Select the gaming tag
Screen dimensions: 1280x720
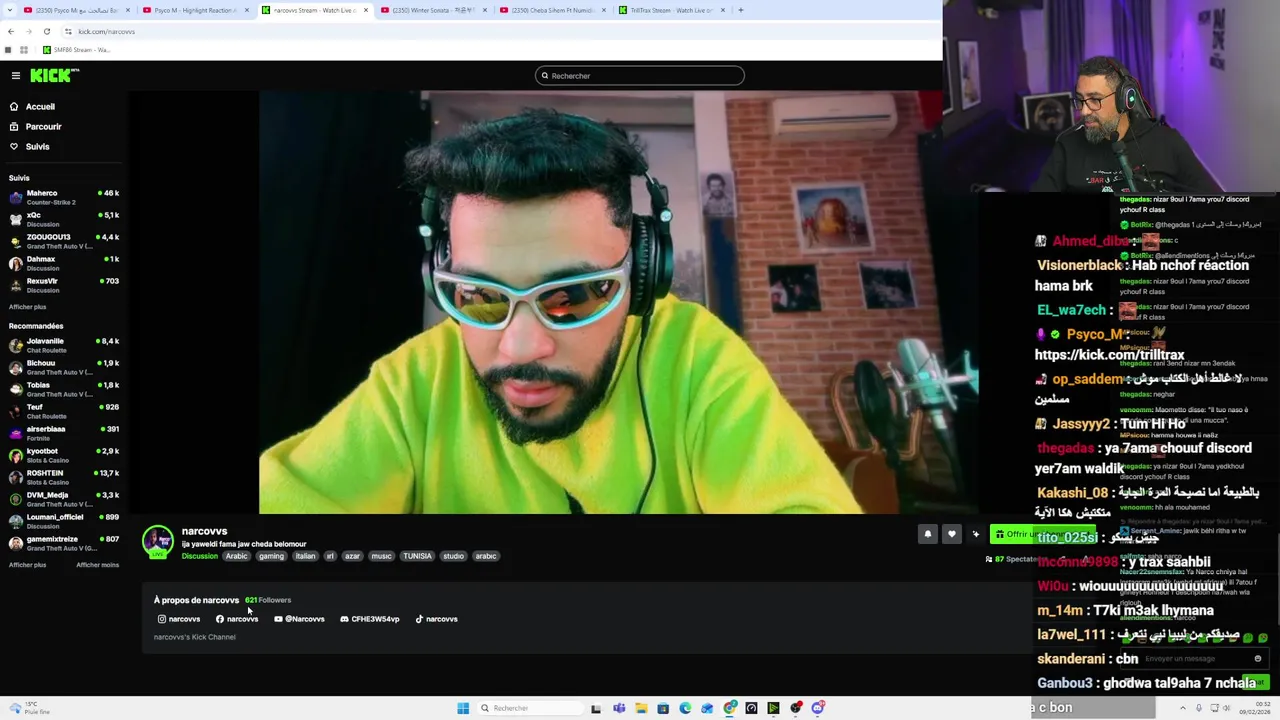(271, 556)
